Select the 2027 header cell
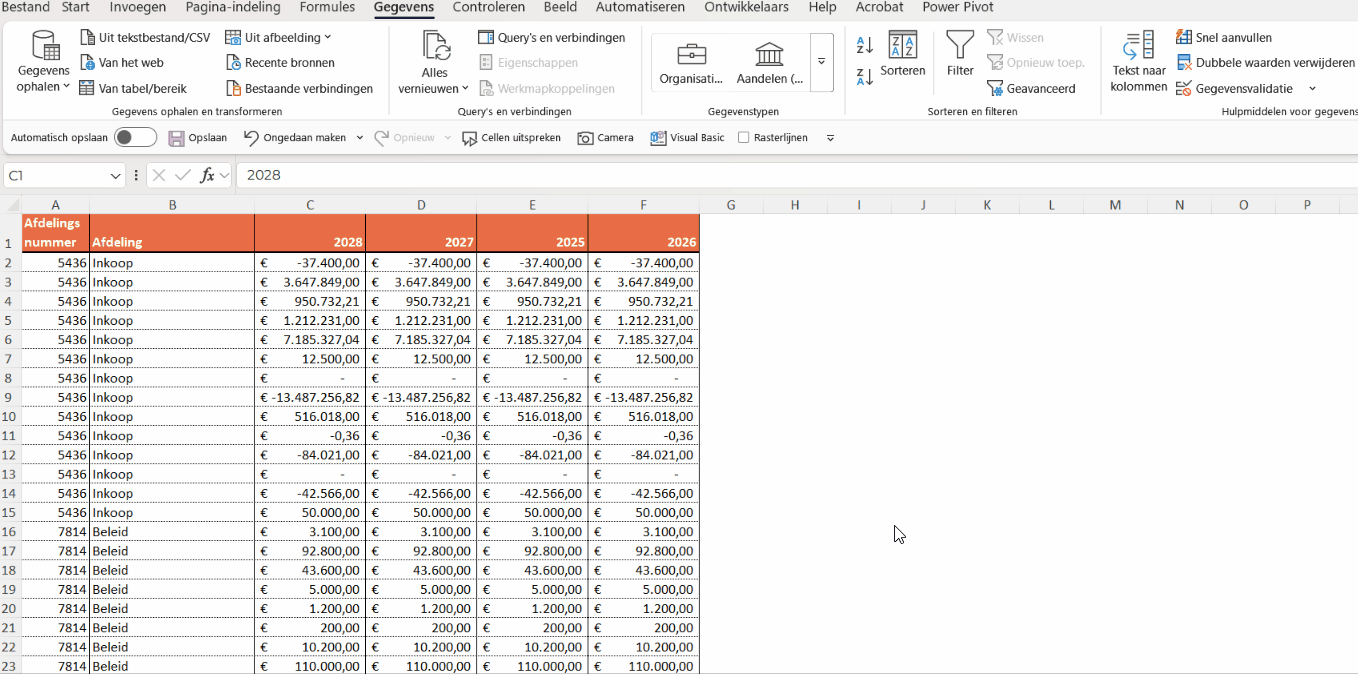Image resolution: width=1358 pixels, height=674 pixels. [421, 233]
